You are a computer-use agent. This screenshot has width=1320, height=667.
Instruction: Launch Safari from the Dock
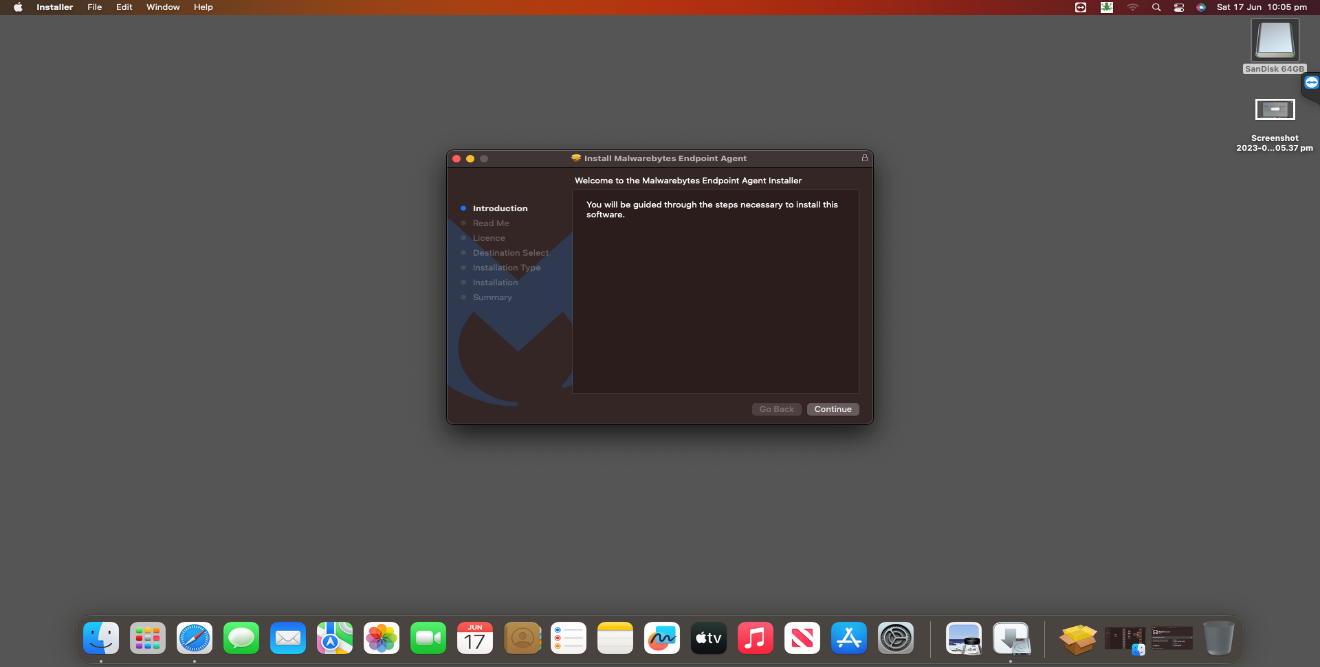[x=195, y=637]
